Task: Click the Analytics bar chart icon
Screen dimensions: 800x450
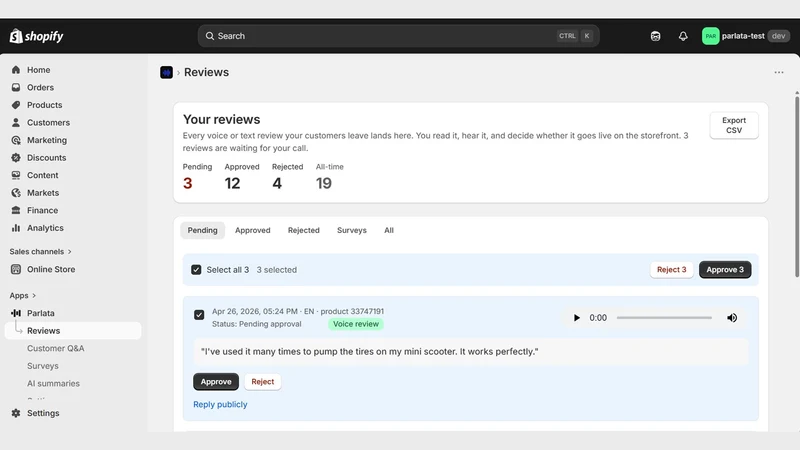Action: 16,228
